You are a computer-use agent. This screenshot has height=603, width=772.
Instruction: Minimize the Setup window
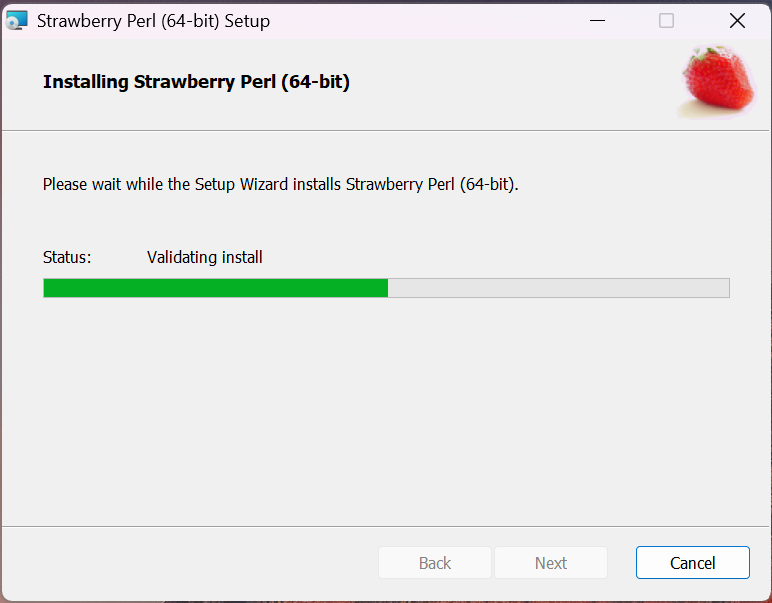click(x=597, y=20)
